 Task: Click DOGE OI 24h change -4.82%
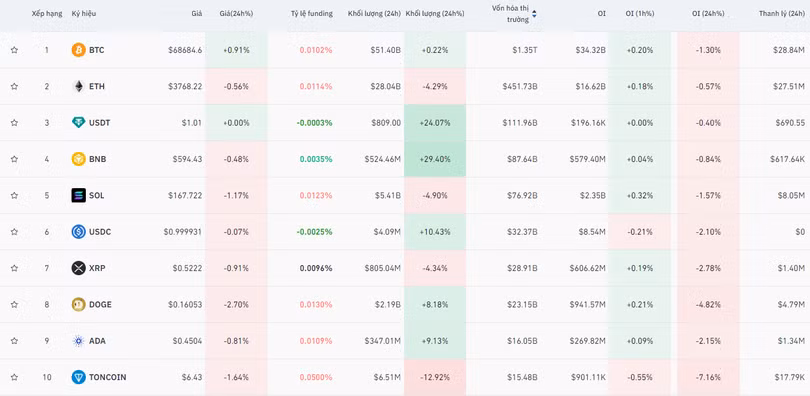point(708,305)
